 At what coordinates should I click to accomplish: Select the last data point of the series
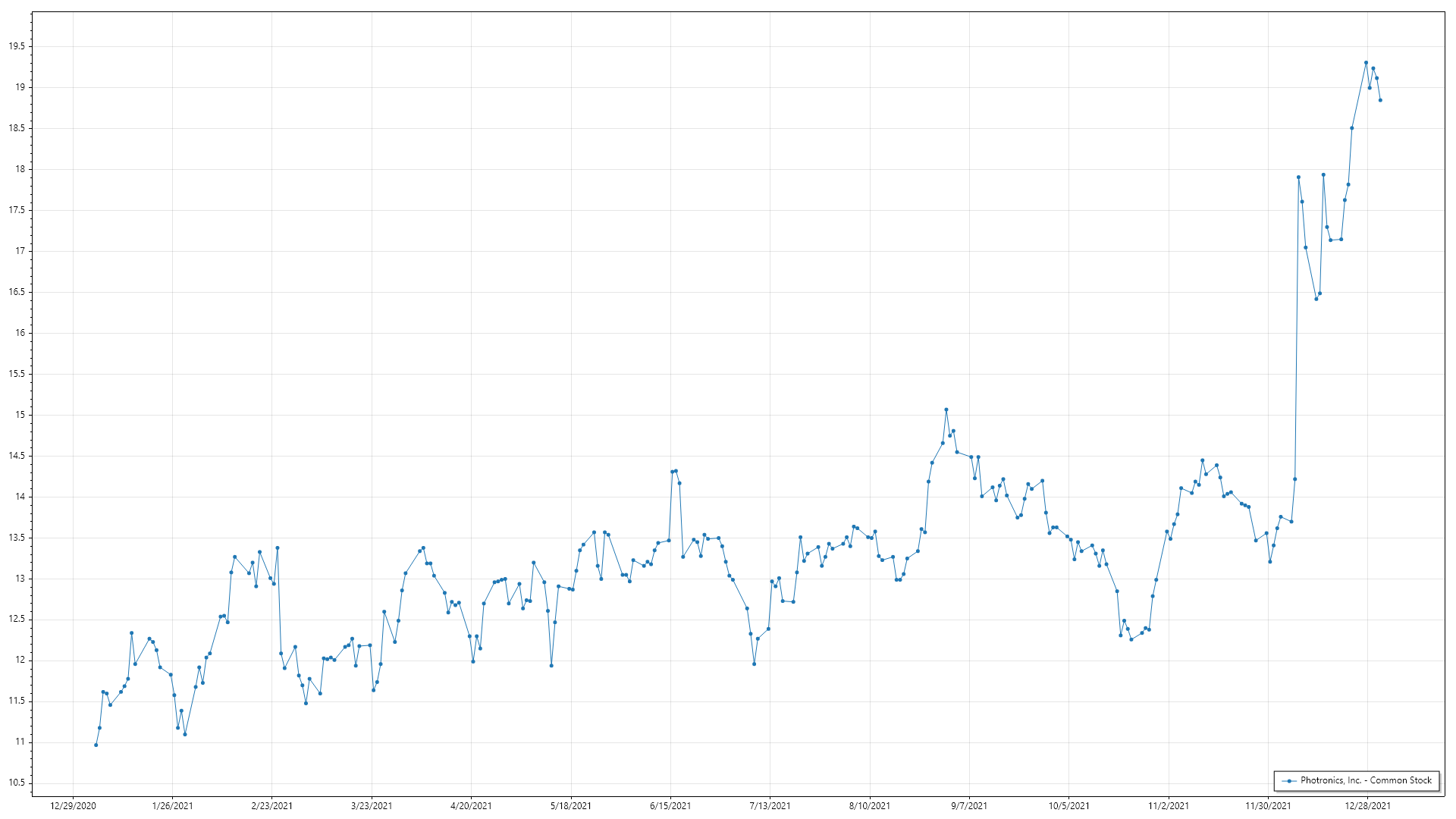point(1380,100)
